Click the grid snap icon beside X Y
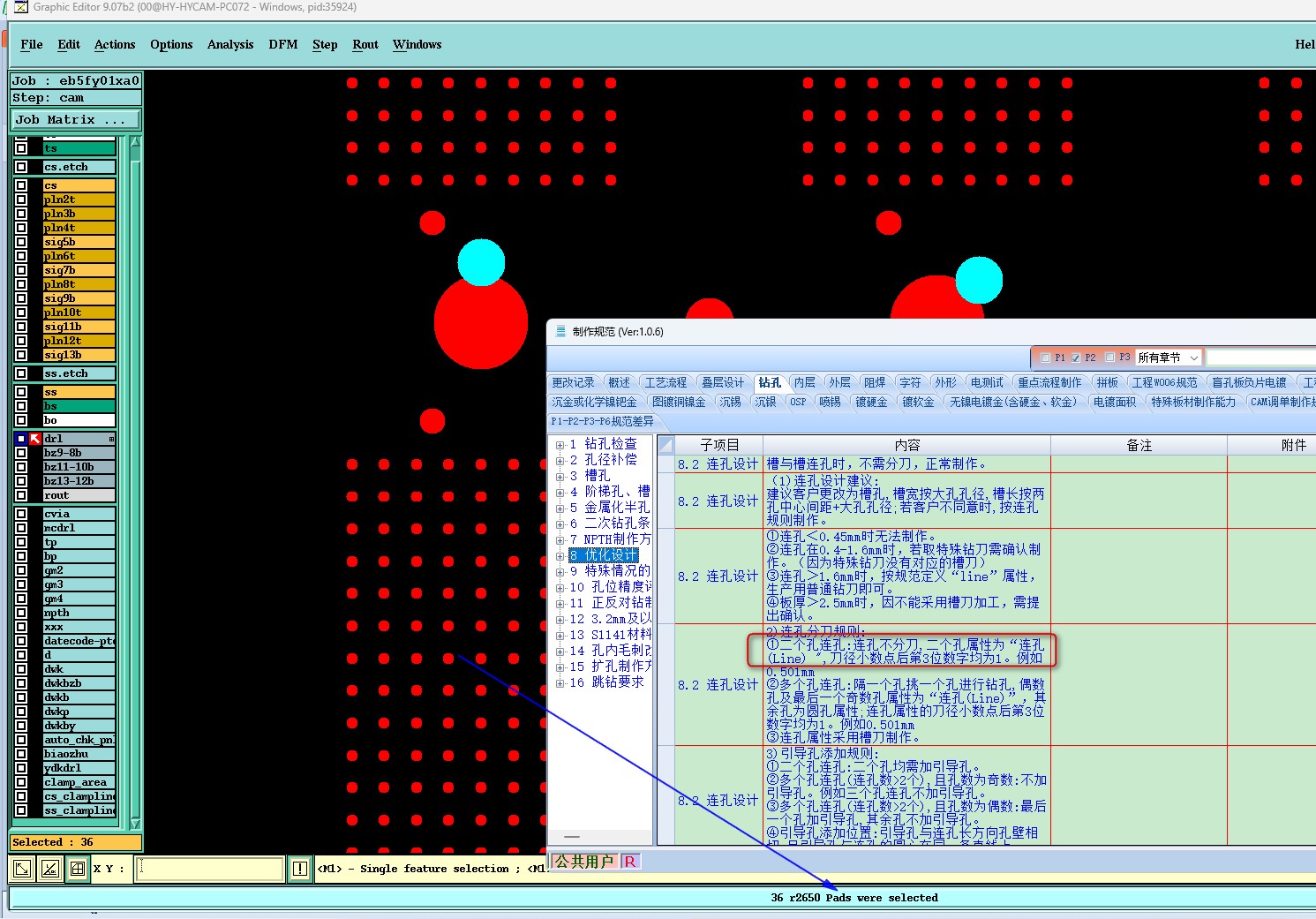The width and height of the screenshot is (1316, 919). point(78,869)
